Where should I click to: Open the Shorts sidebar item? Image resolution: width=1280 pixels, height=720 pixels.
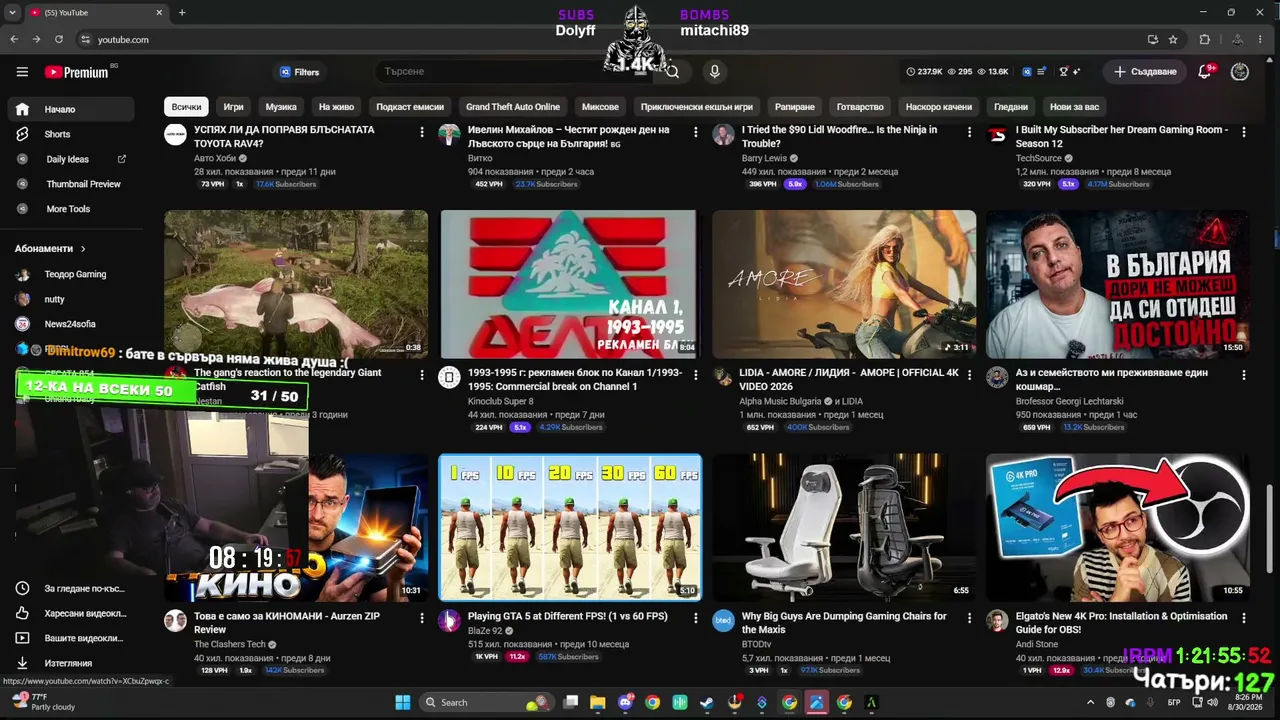[x=72, y=134]
